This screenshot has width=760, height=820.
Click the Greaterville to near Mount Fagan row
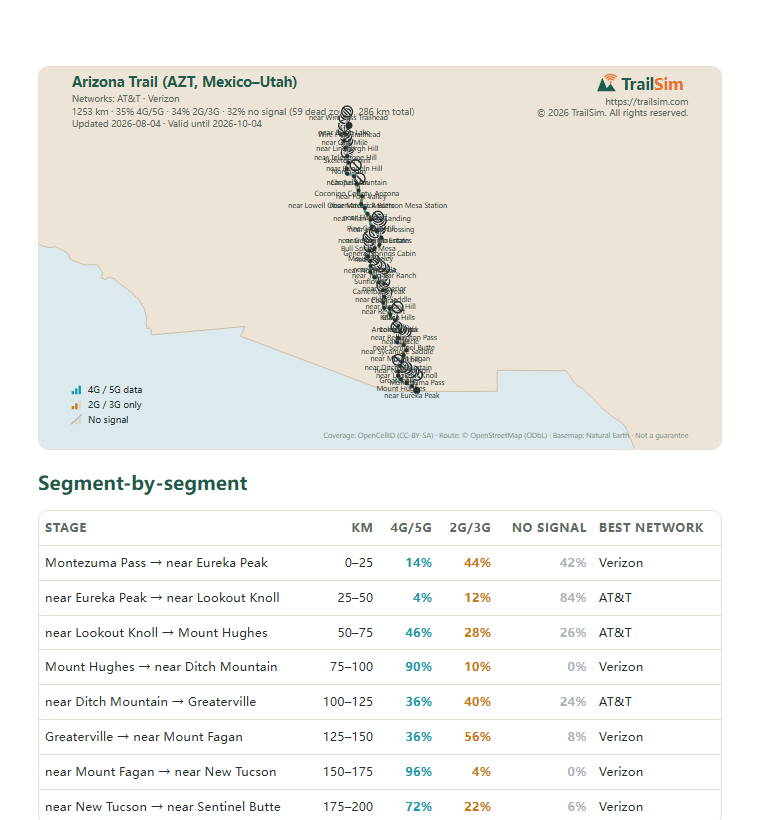(x=380, y=737)
